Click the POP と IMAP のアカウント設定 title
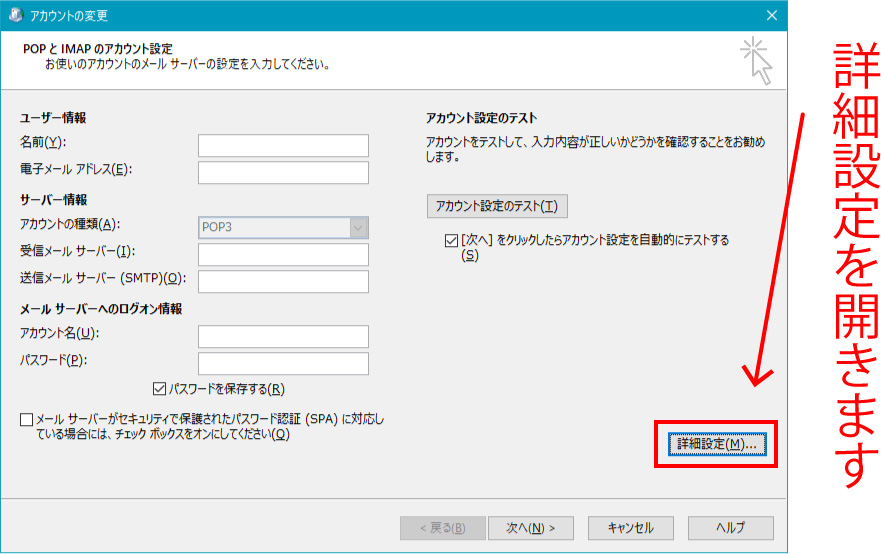The image size is (882, 554). point(98,49)
